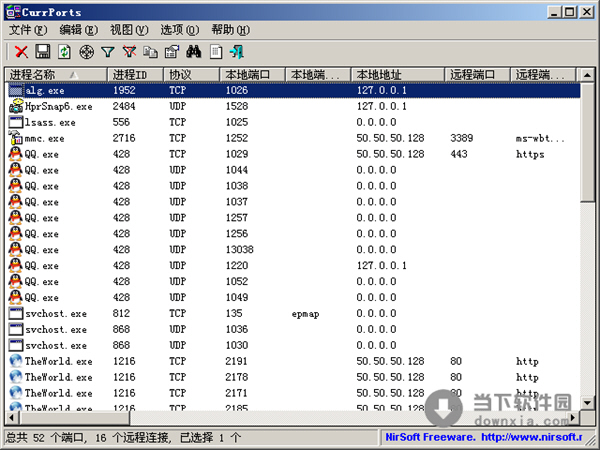The image size is (600, 450).
Task: Click the binoculars Find toolbar icon
Action: (194, 52)
